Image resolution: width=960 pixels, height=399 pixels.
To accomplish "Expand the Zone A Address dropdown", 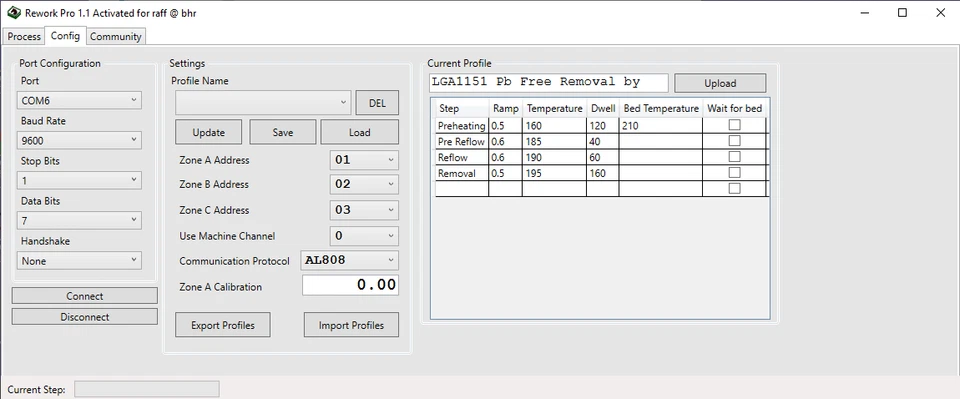I will pyautogui.click(x=364, y=160).
